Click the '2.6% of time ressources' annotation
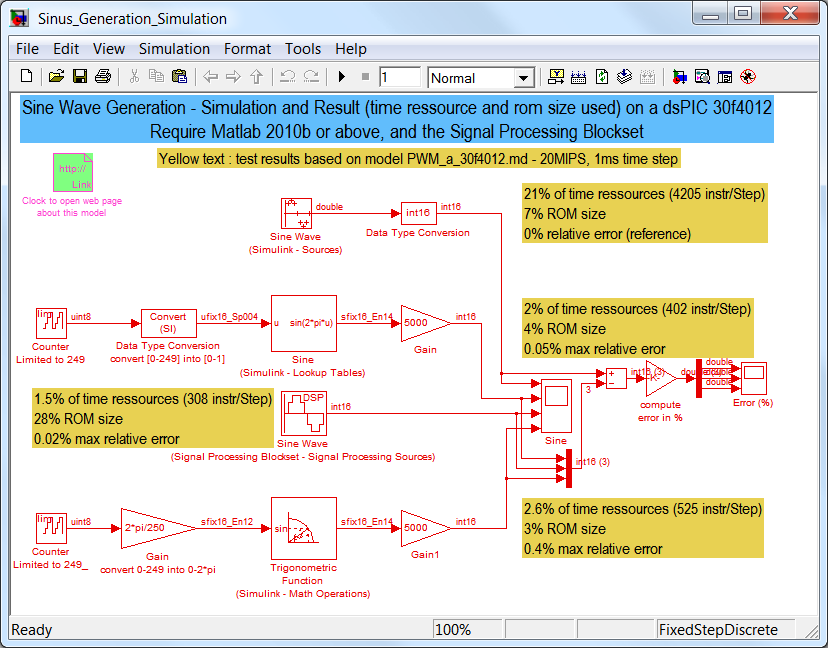The image size is (828, 648). (x=643, y=528)
